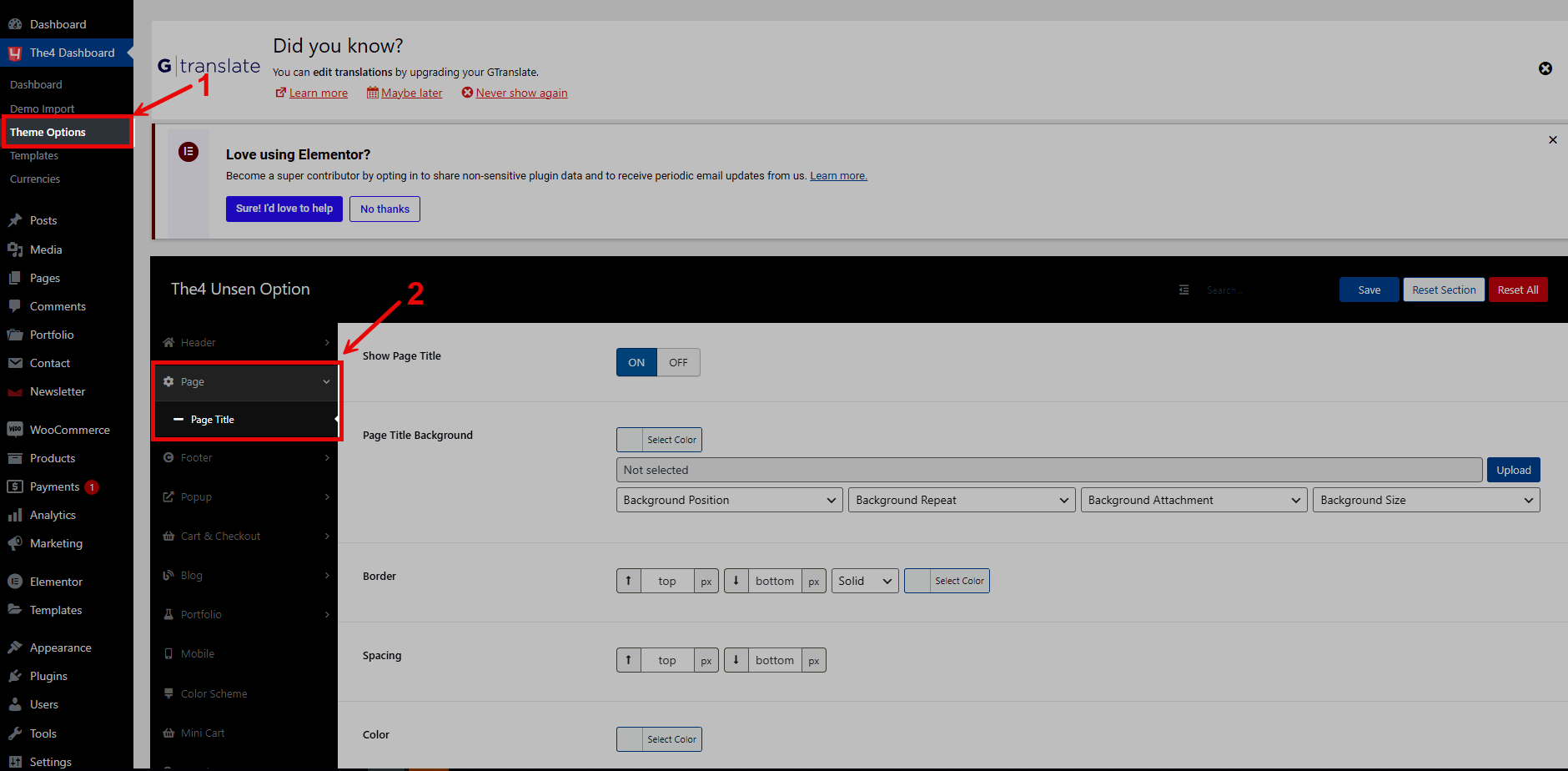This screenshot has height=771, width=1568.
Task: Click the Learn more GTranslate link
Action: tap(318, 93)
